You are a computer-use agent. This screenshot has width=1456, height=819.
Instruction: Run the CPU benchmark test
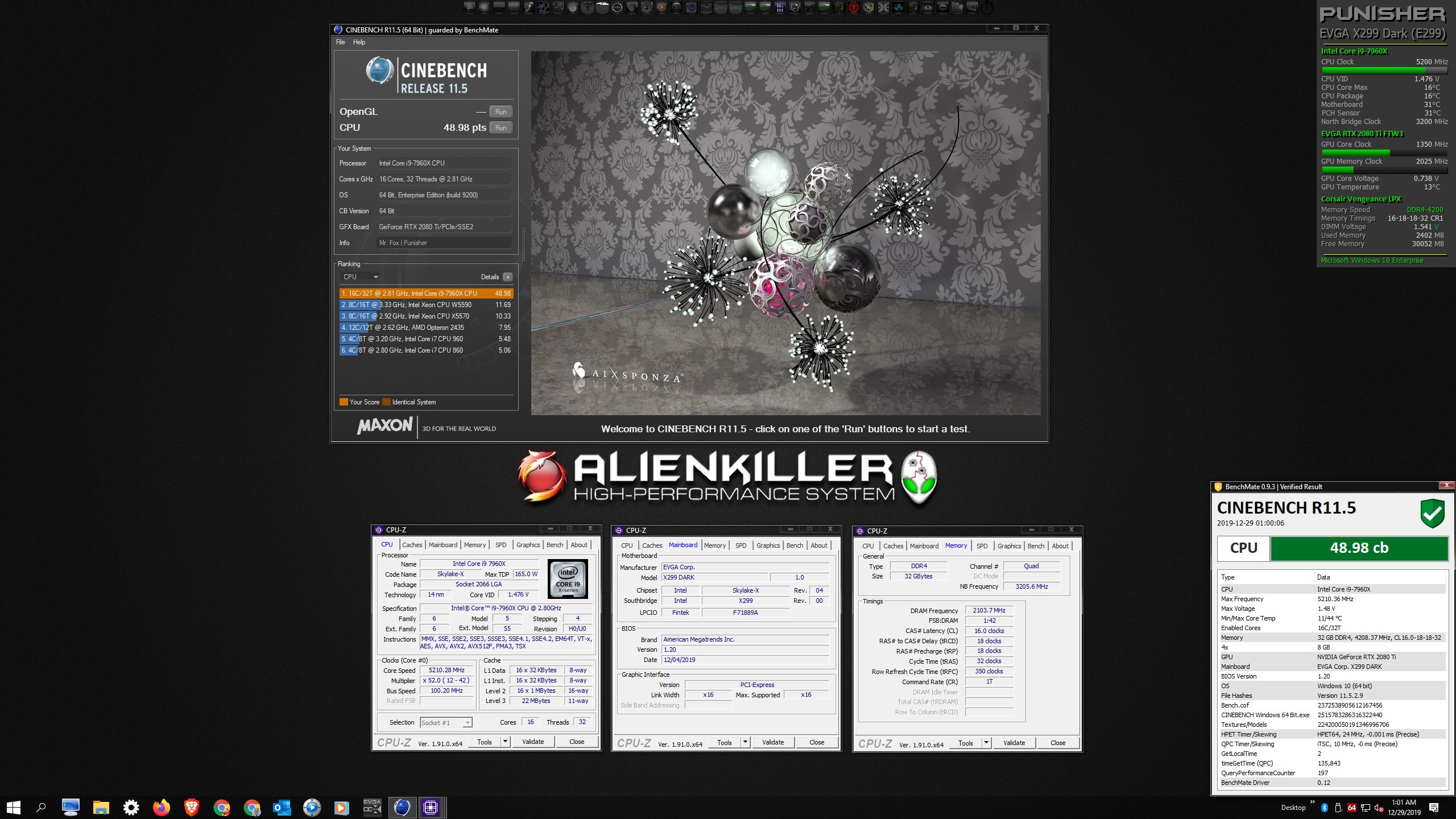click(500, 128)
